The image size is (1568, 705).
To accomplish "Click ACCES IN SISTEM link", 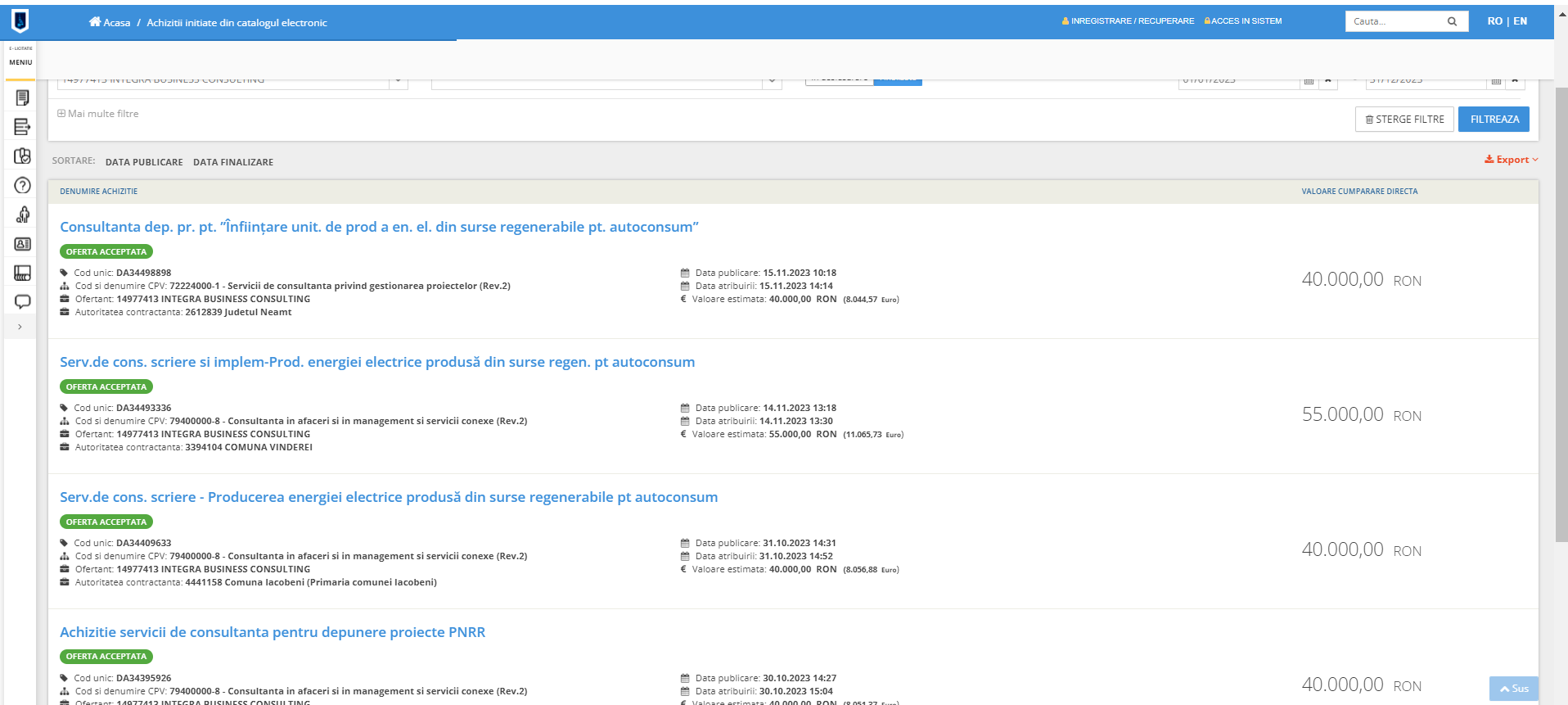I will [1242, 21].
